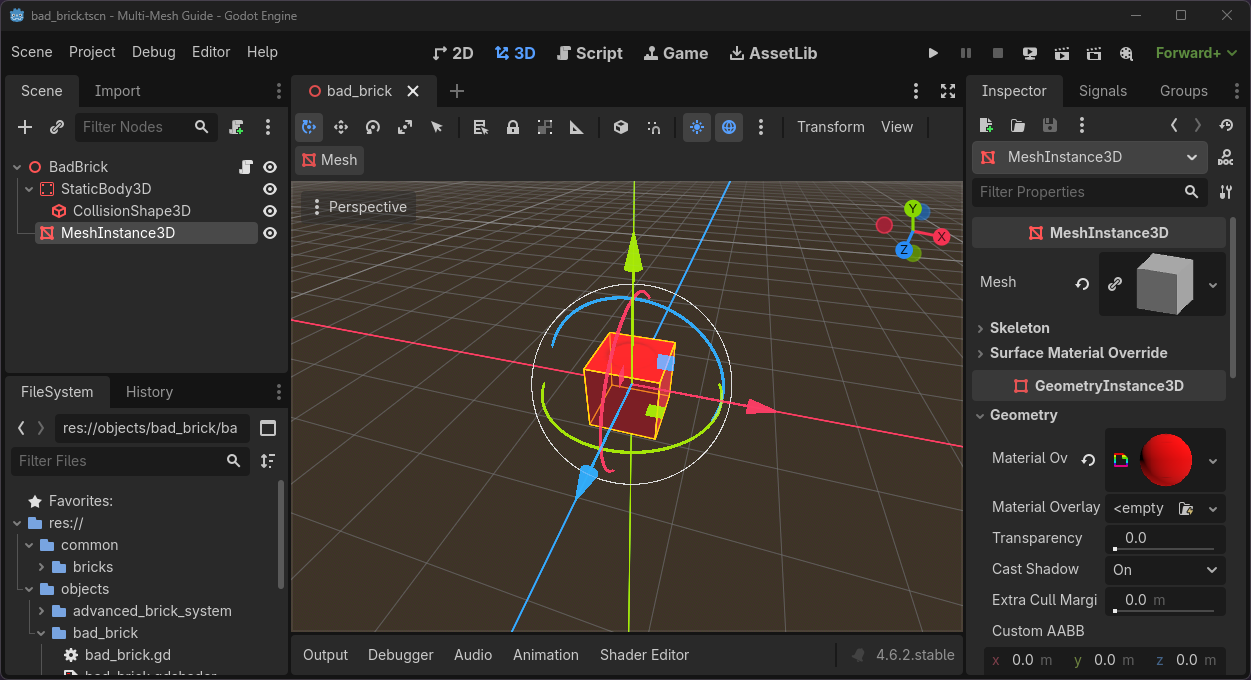Run the project with play button
The image size is (1251, 680).
(x=933, y=53)
